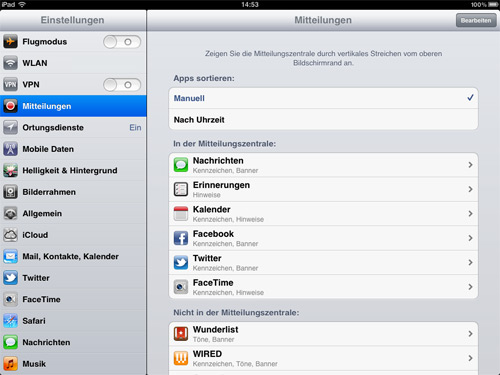The height and width of the screenshot is (375, 500).
Task: Tap the Ortungsdienste arrow icon
Action: coord(10,128)
